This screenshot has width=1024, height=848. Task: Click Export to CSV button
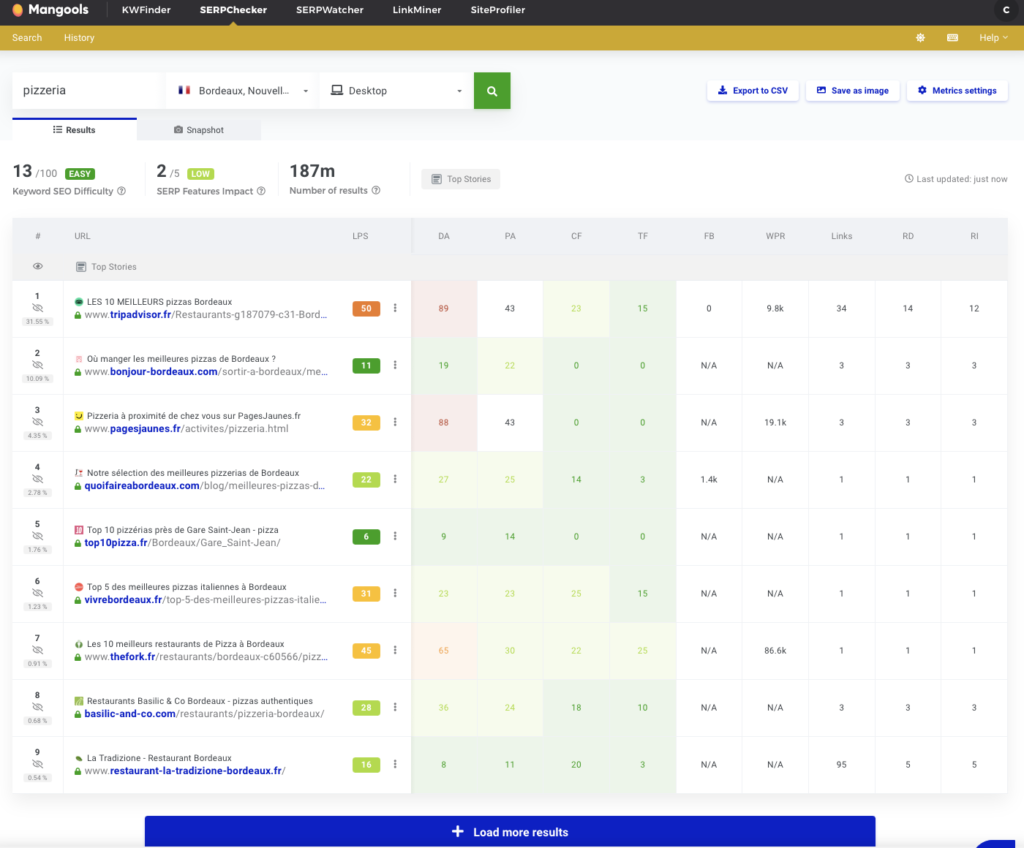click(752, 91)
